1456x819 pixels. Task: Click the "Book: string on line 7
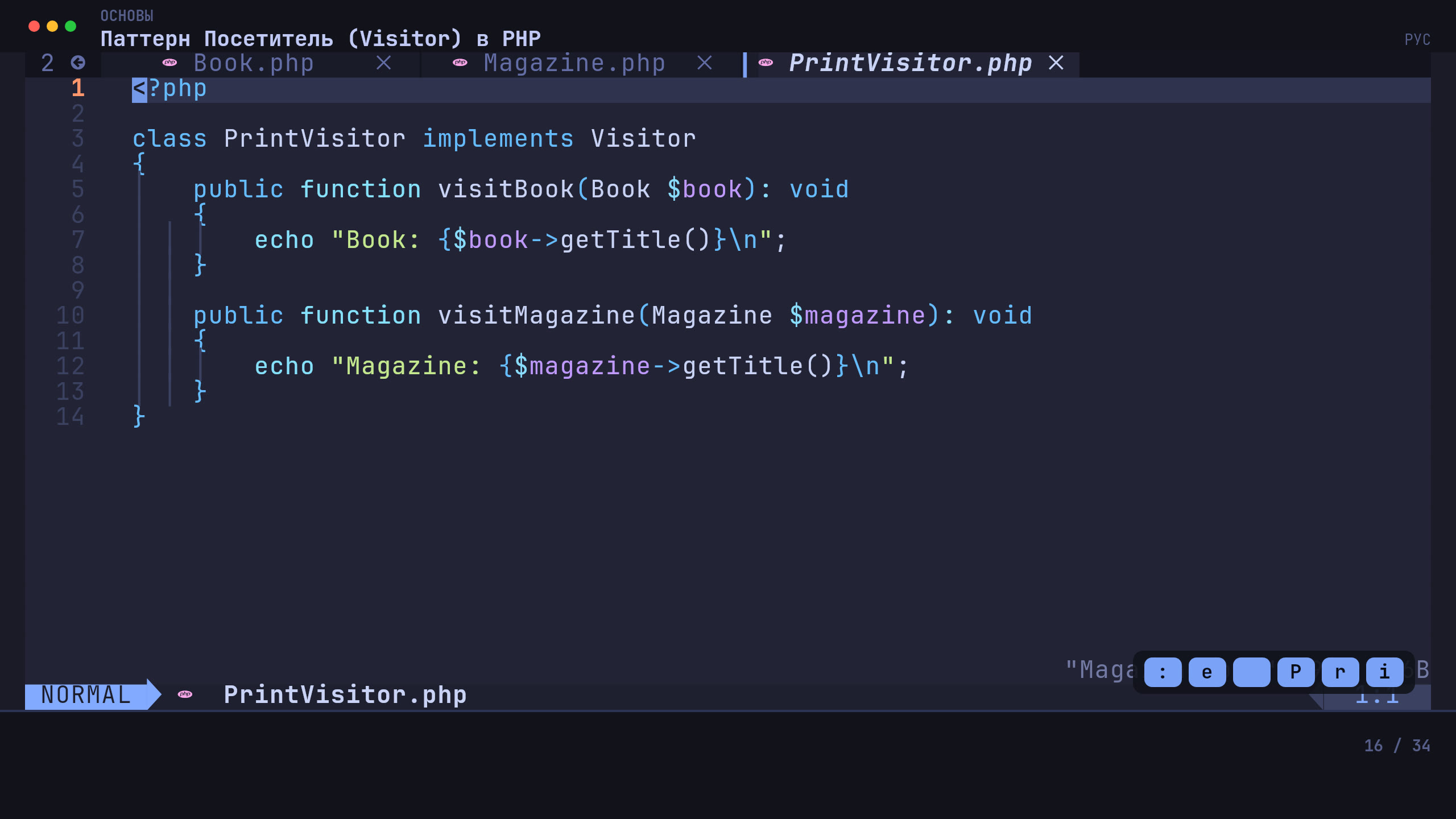pos(375,240)
